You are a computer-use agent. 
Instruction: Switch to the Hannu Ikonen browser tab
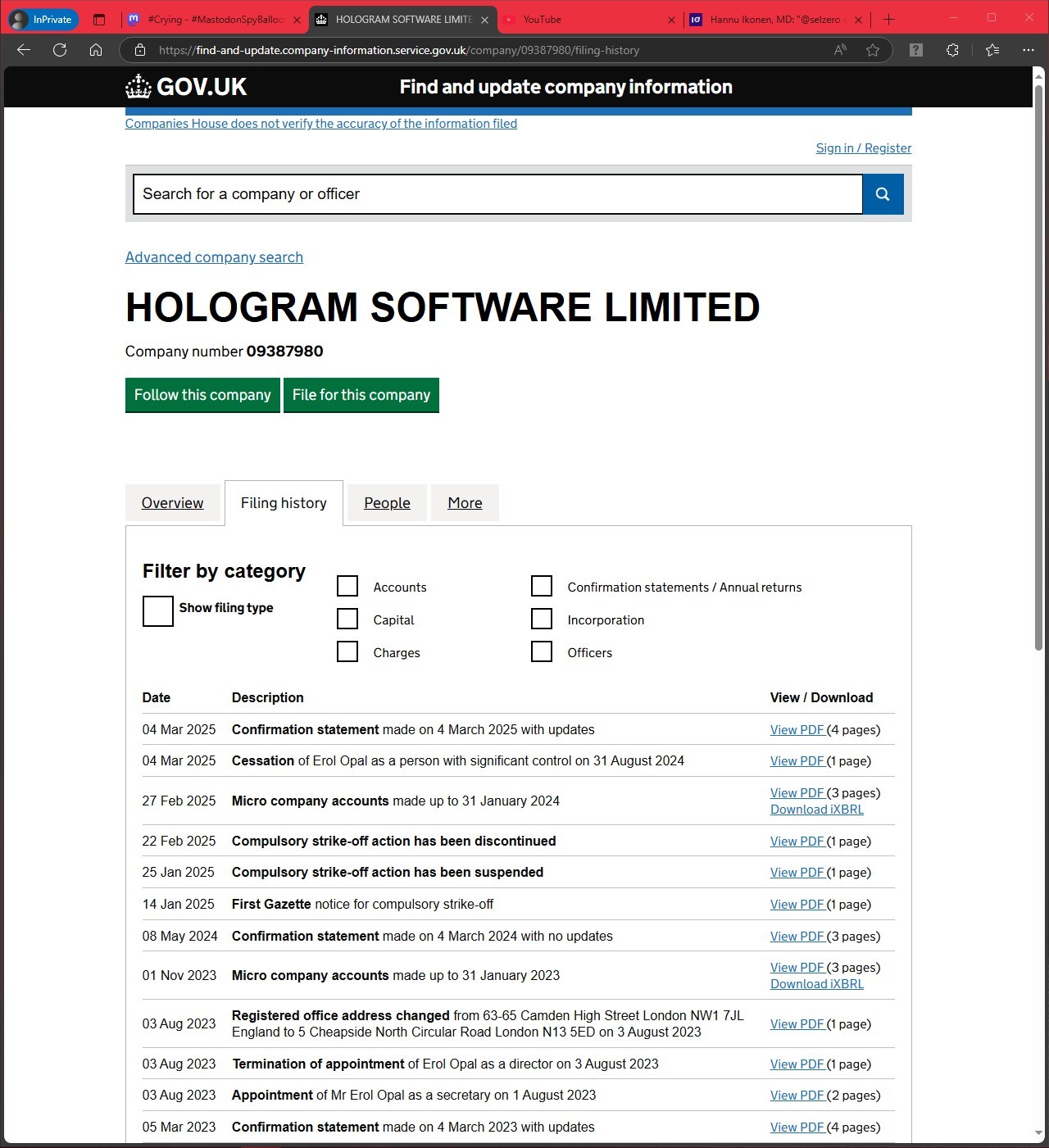pos(776,20)
